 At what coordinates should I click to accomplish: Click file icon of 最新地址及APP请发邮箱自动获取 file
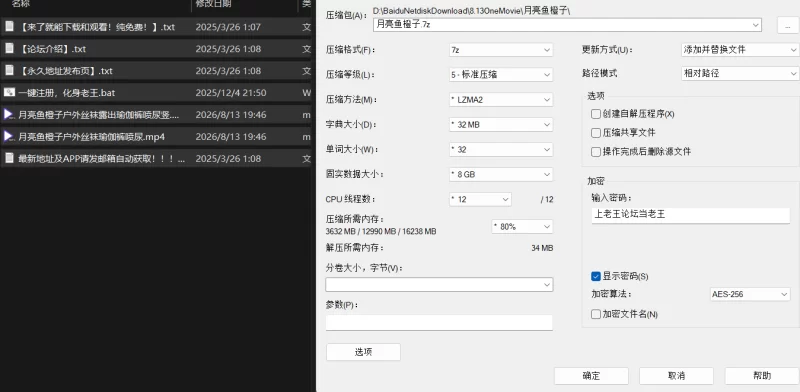pyautogui.click(x=9, y=158)
